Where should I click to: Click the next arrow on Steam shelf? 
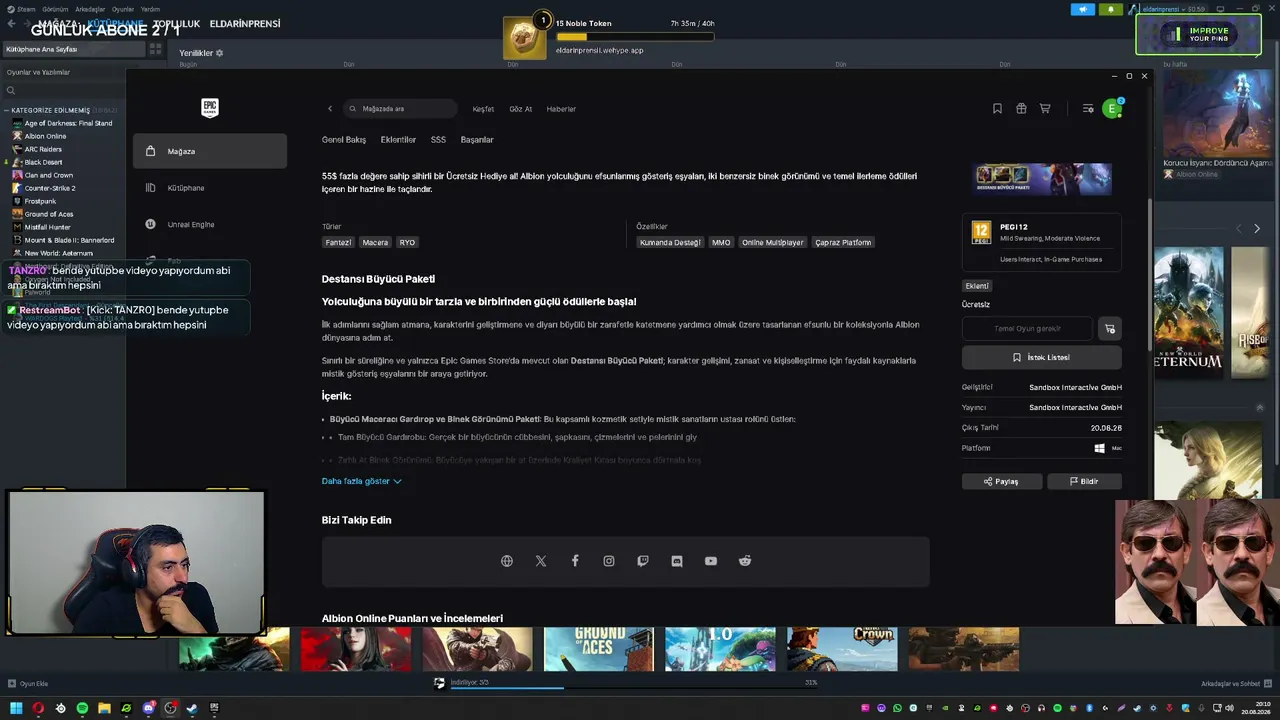pos(1257,228)
